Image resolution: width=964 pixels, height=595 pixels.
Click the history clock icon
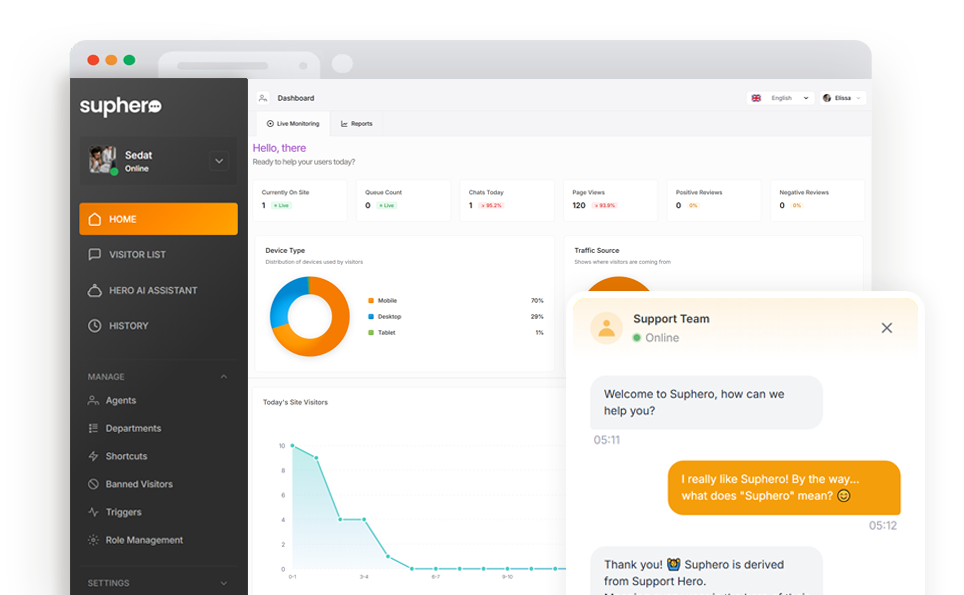click(95, 326)
